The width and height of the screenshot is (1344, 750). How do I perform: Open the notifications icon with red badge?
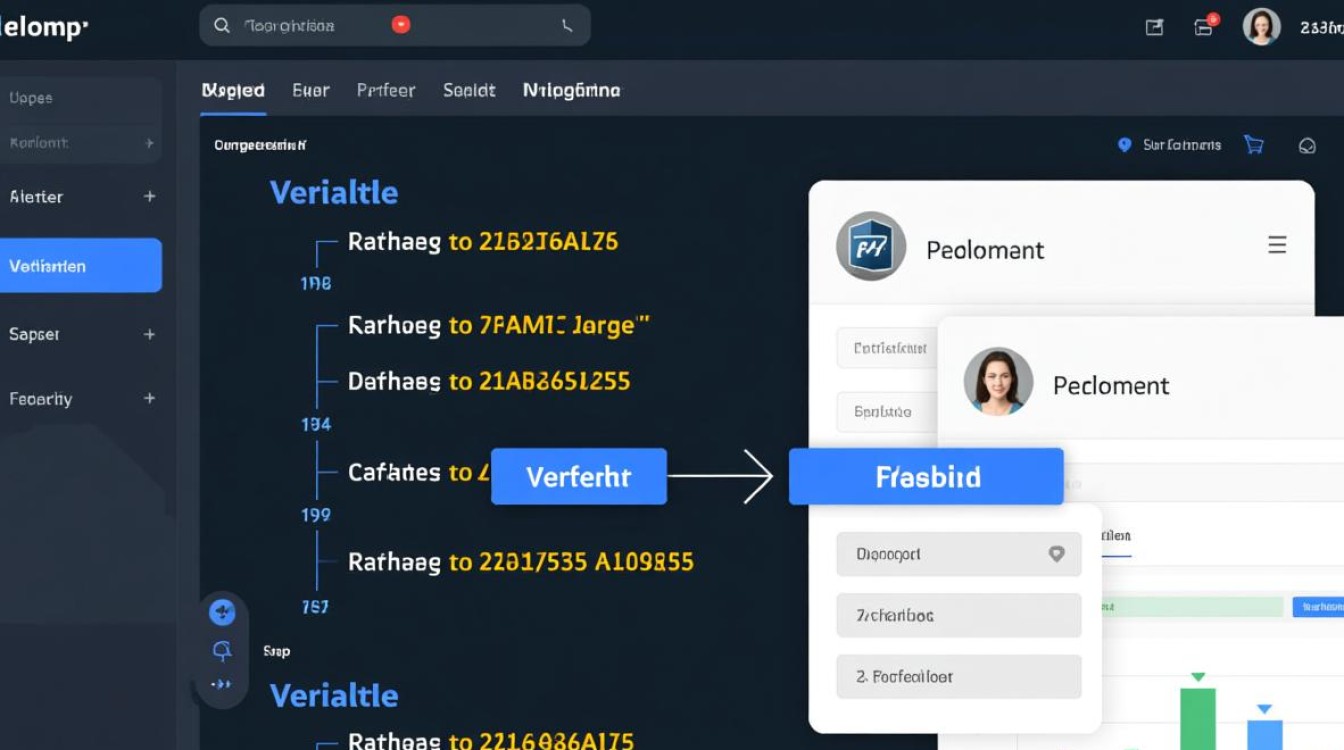[1205, 27]
